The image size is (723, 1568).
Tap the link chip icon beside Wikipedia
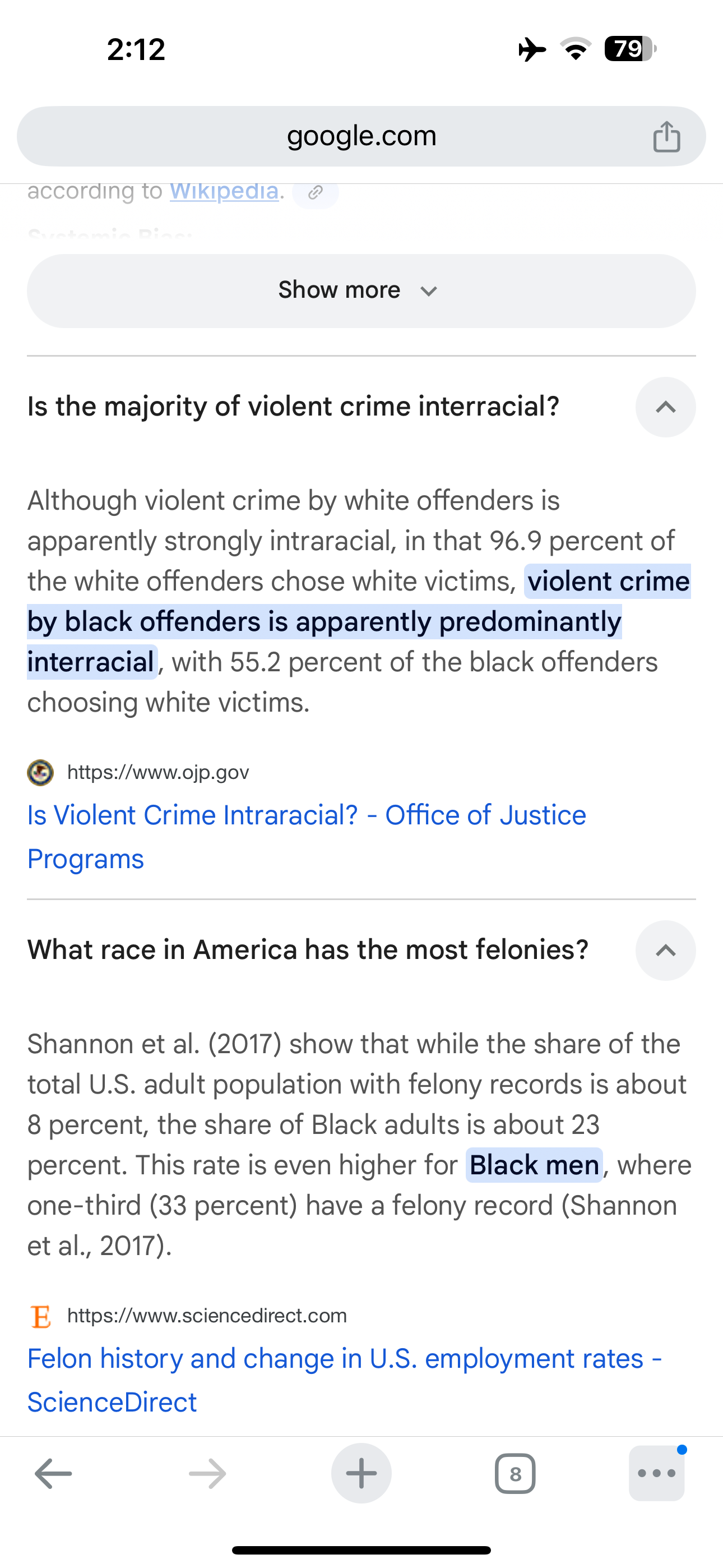click(x=315, y=192)
